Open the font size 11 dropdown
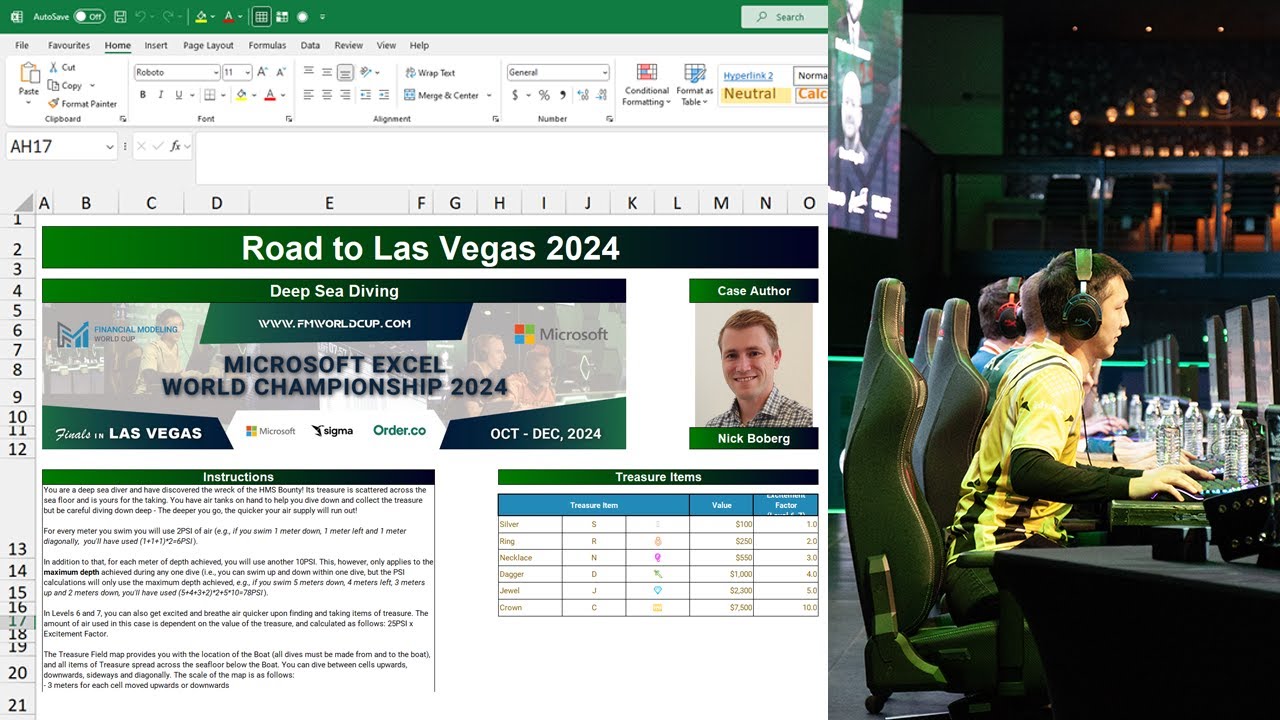The width and height of the screenshot is (1280, 720). (x=247, y=72)
